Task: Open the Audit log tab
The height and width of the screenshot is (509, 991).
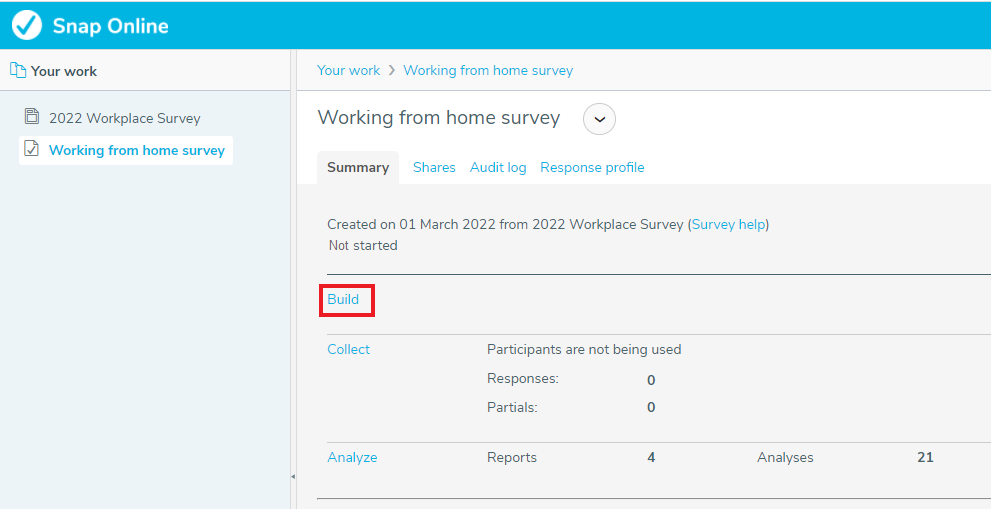Action: point(498,168)
